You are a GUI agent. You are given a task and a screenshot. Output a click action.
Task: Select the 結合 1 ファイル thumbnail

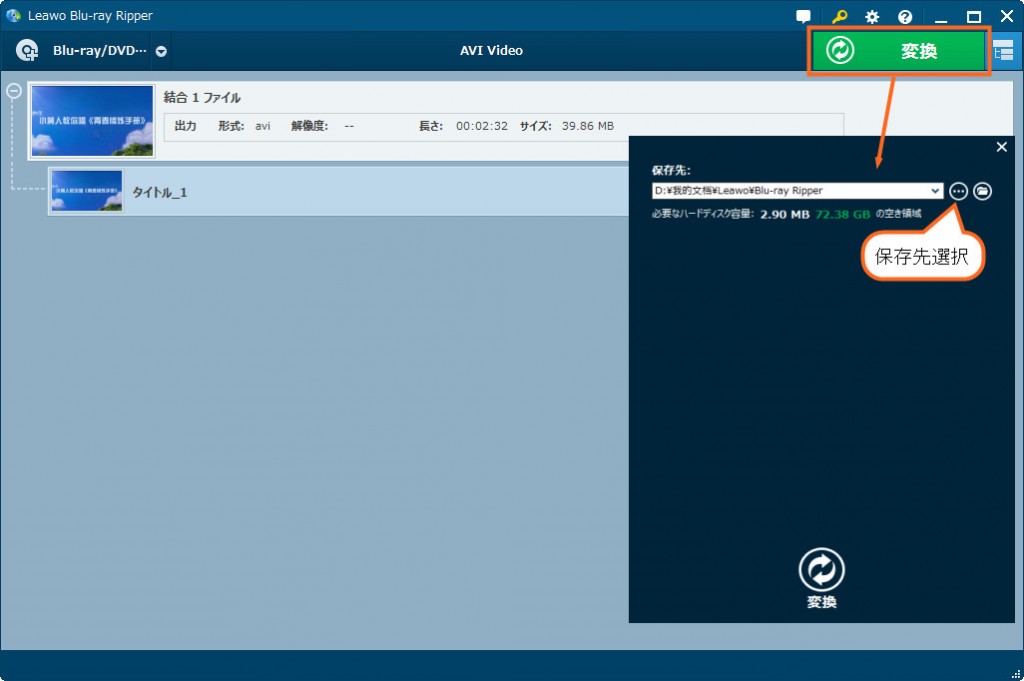point(92,121)
